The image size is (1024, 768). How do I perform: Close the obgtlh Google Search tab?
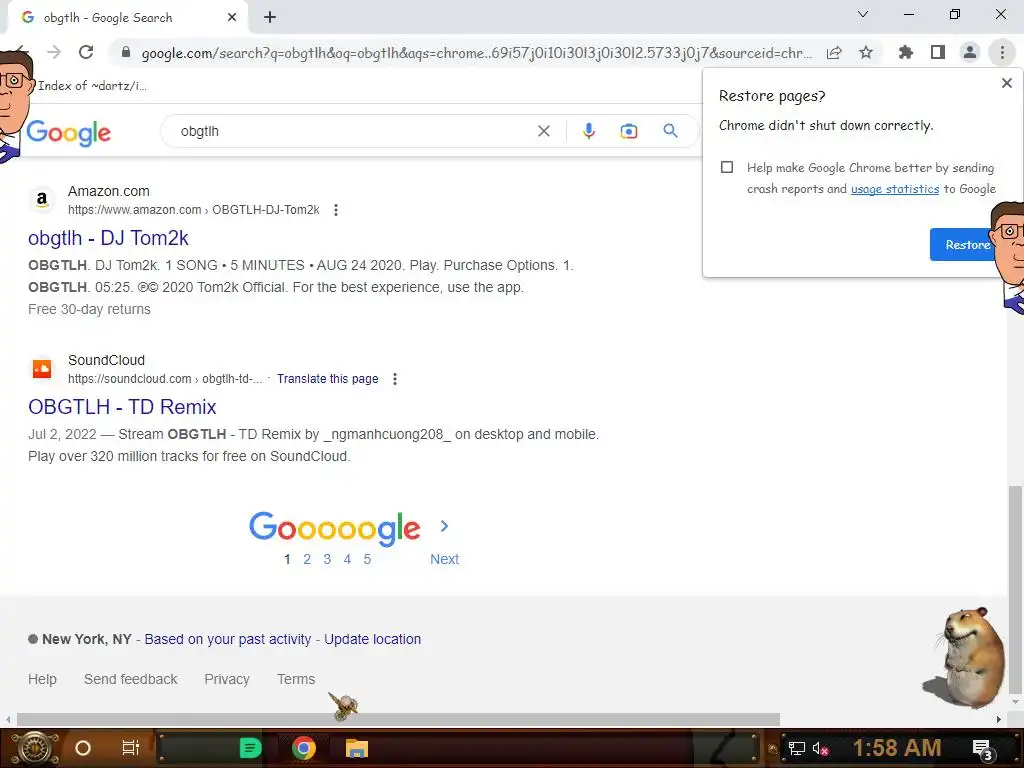(x=232, y=18)
